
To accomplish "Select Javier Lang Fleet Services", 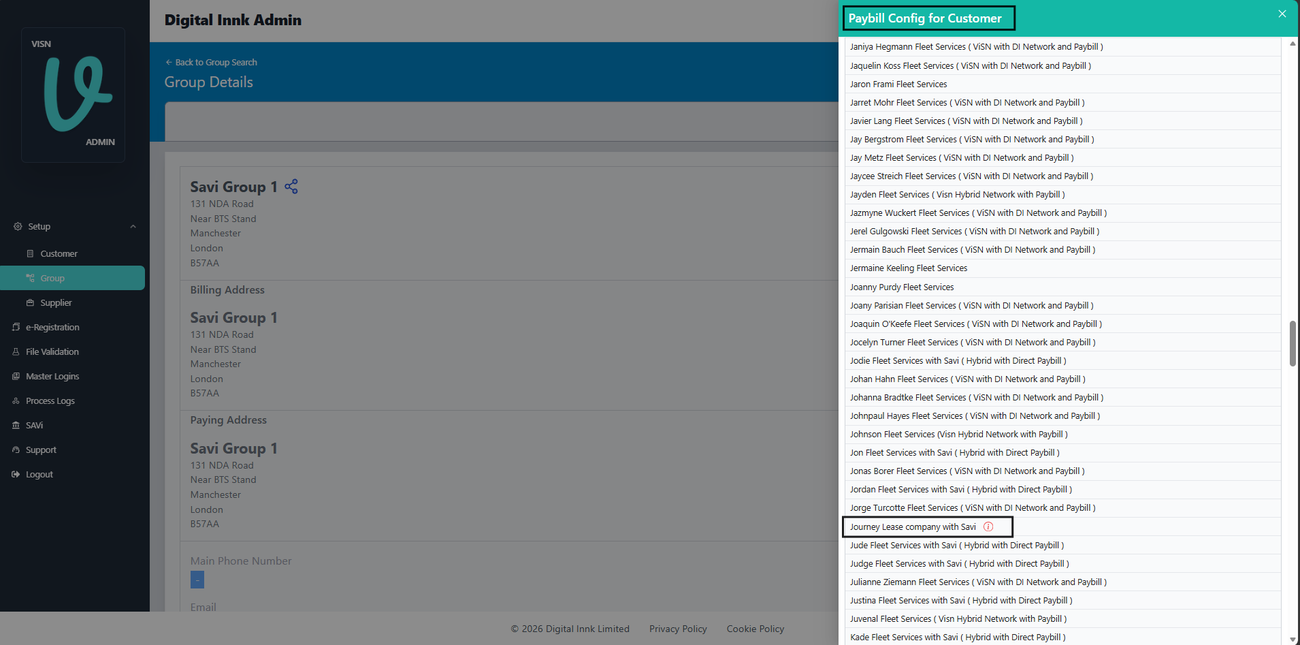I will [1064, 121].
